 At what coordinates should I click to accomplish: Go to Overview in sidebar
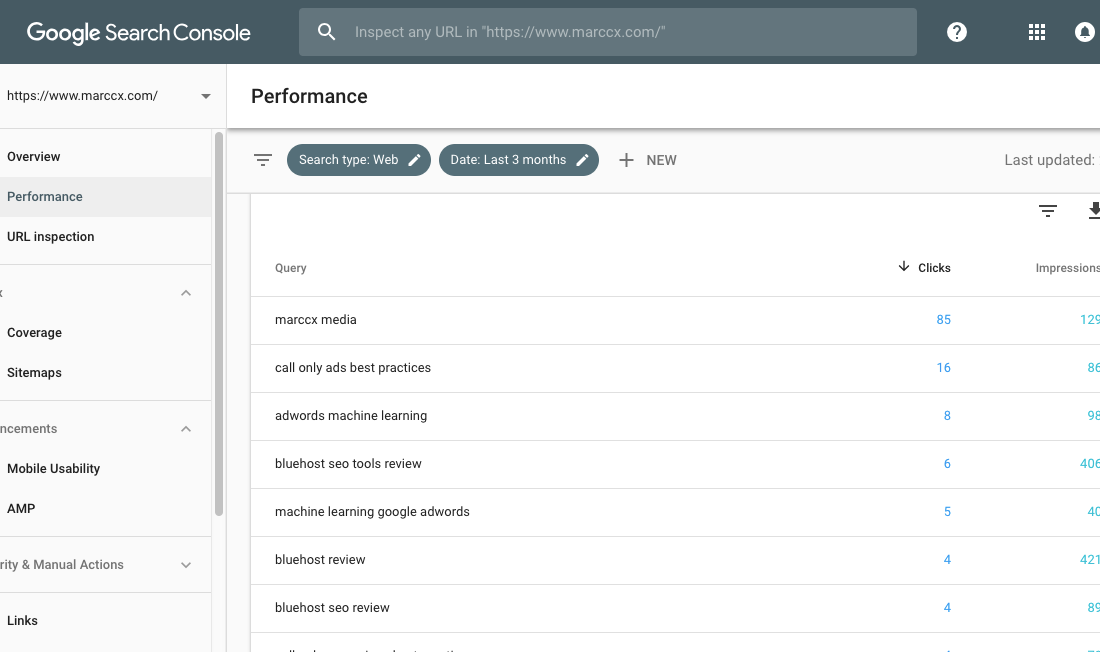pos(34,157)
